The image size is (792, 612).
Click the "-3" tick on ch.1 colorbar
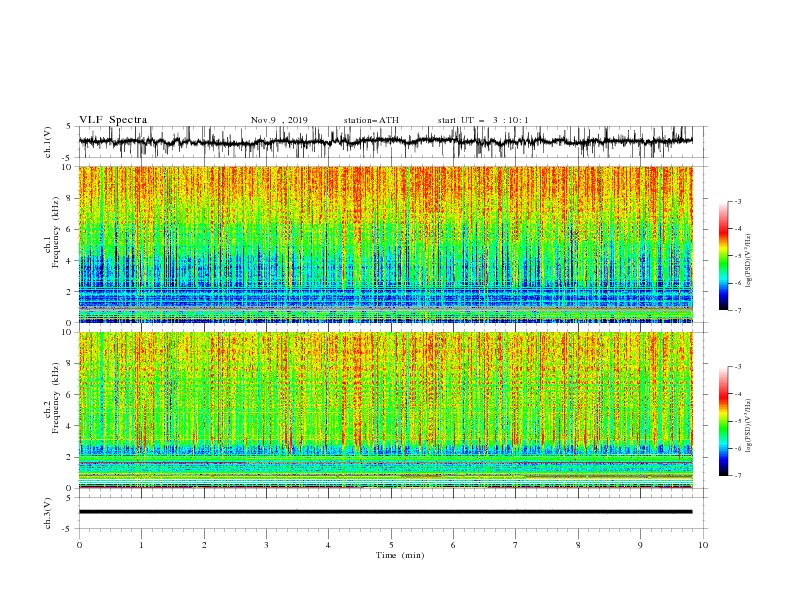click(x=737, y=201)
